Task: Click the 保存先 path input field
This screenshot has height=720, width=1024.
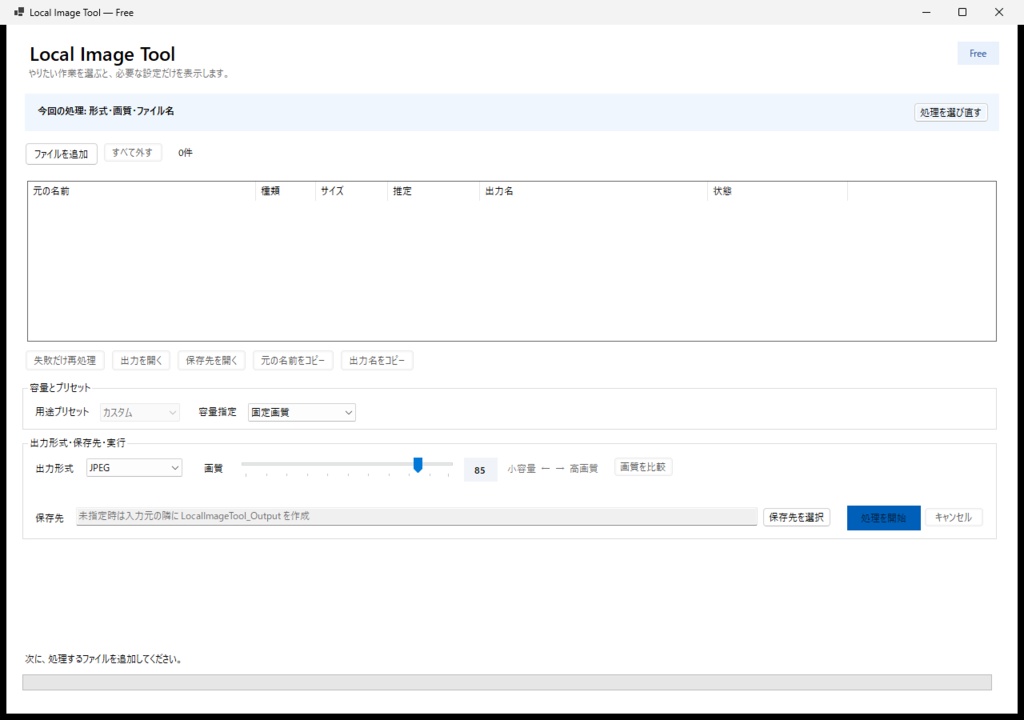Action: pyautogui.click(x=417, y=516)
